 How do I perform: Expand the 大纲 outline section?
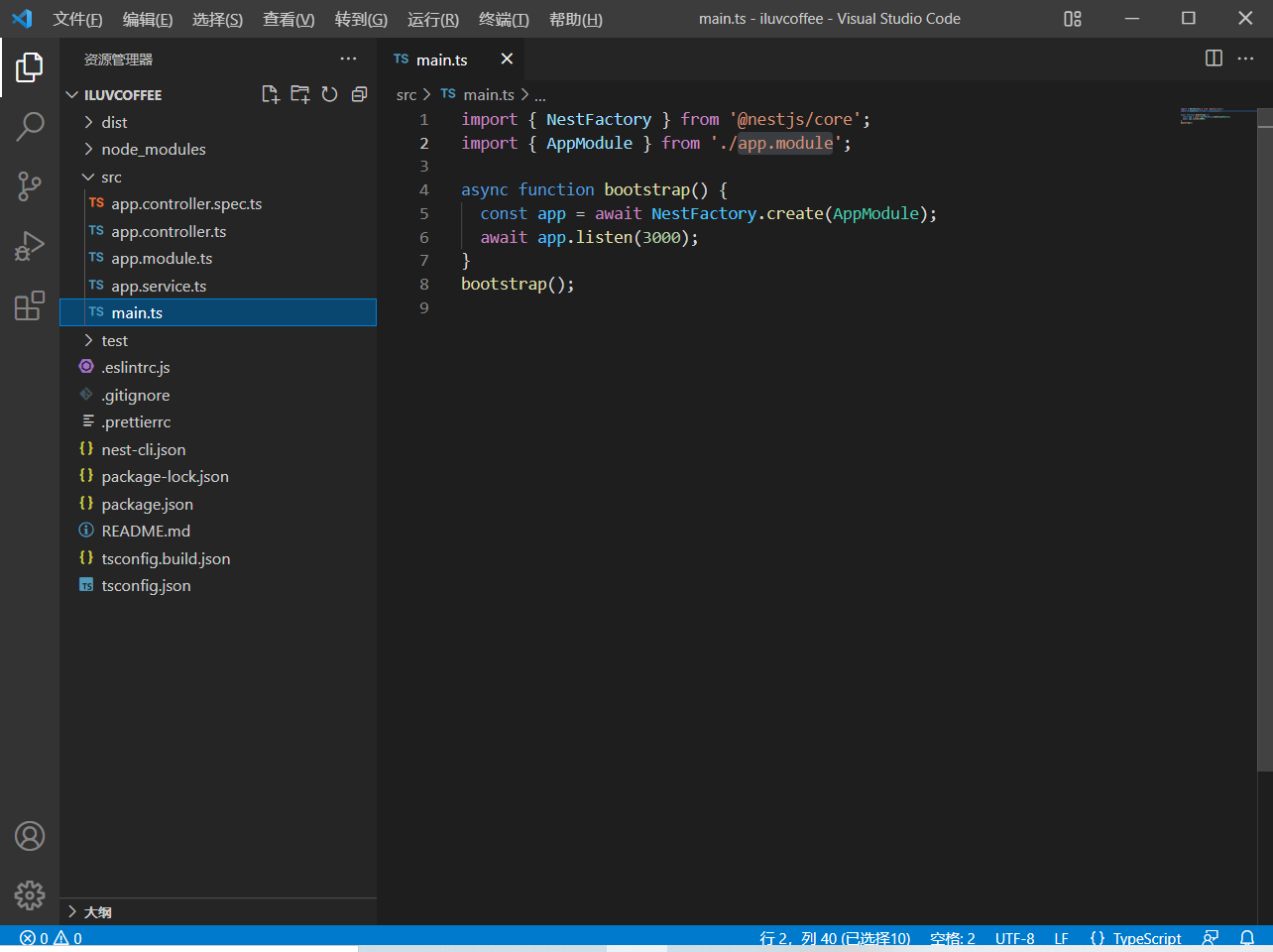(x=97, y=912)
